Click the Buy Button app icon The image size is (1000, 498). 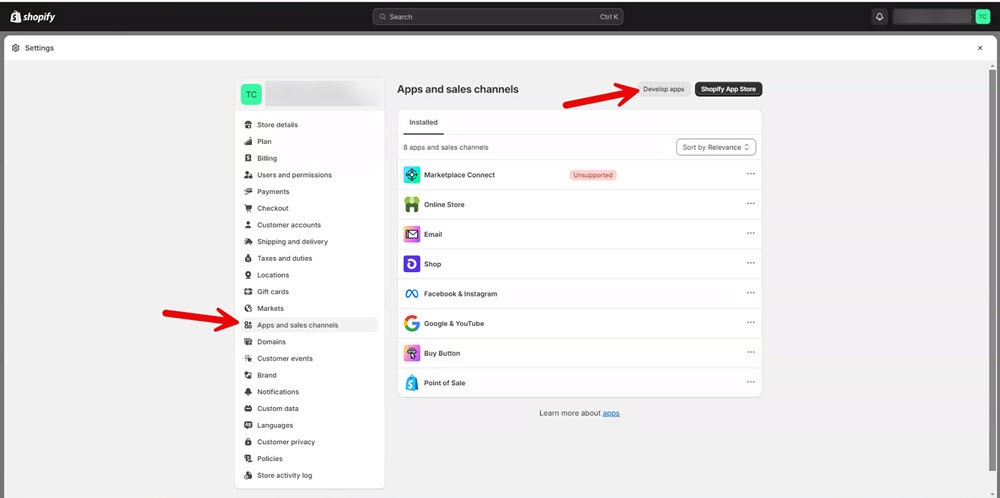click(412, 353)
